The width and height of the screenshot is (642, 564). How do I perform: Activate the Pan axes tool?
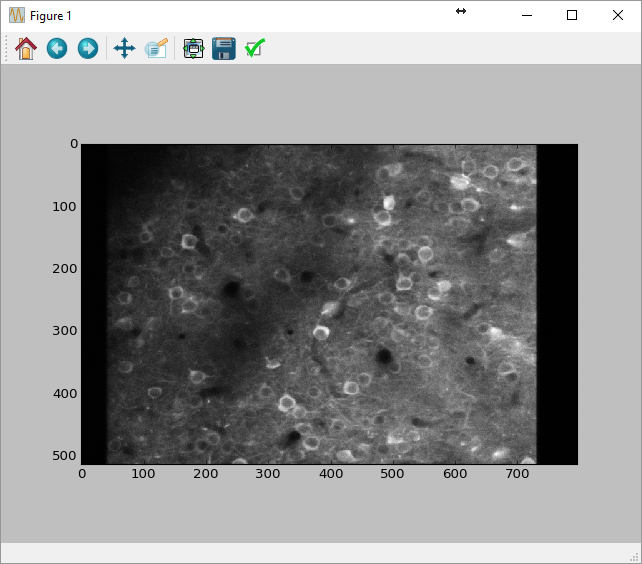point(124,48)
